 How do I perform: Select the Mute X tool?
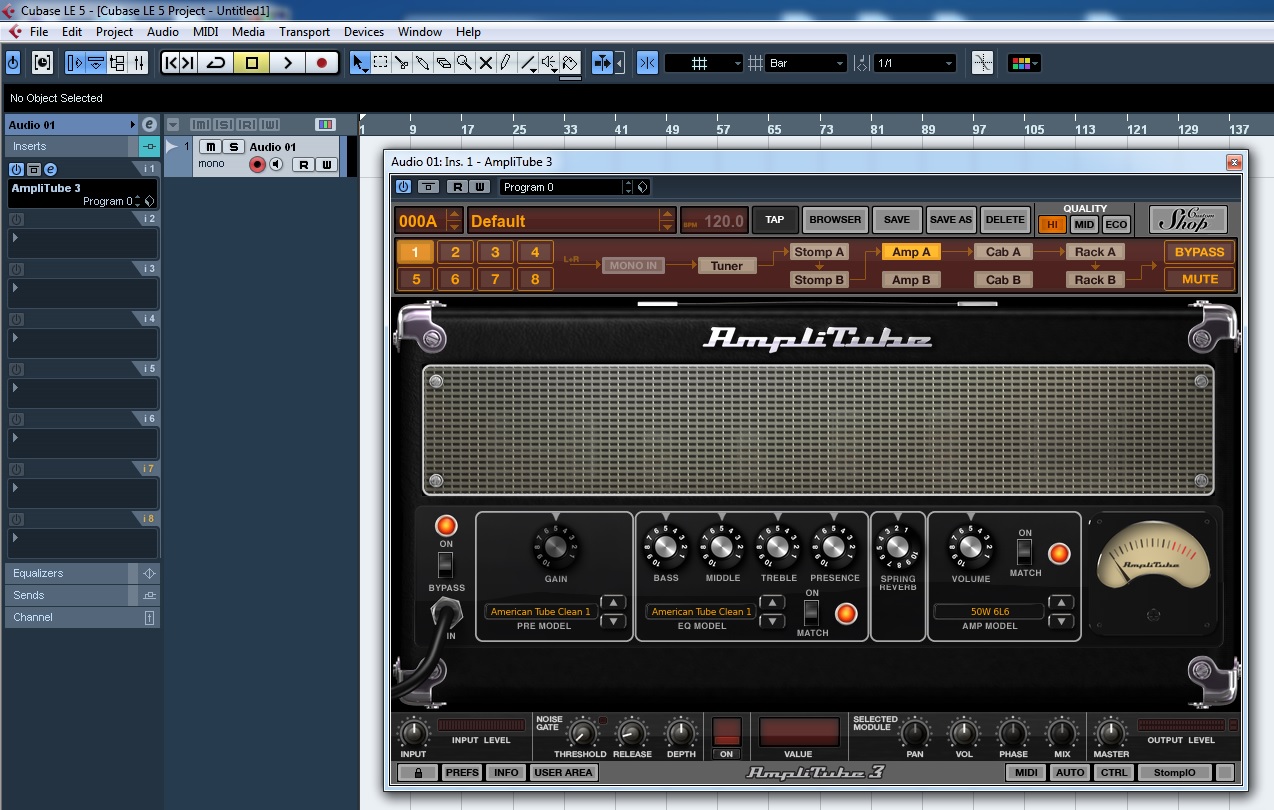coord(486,63)
